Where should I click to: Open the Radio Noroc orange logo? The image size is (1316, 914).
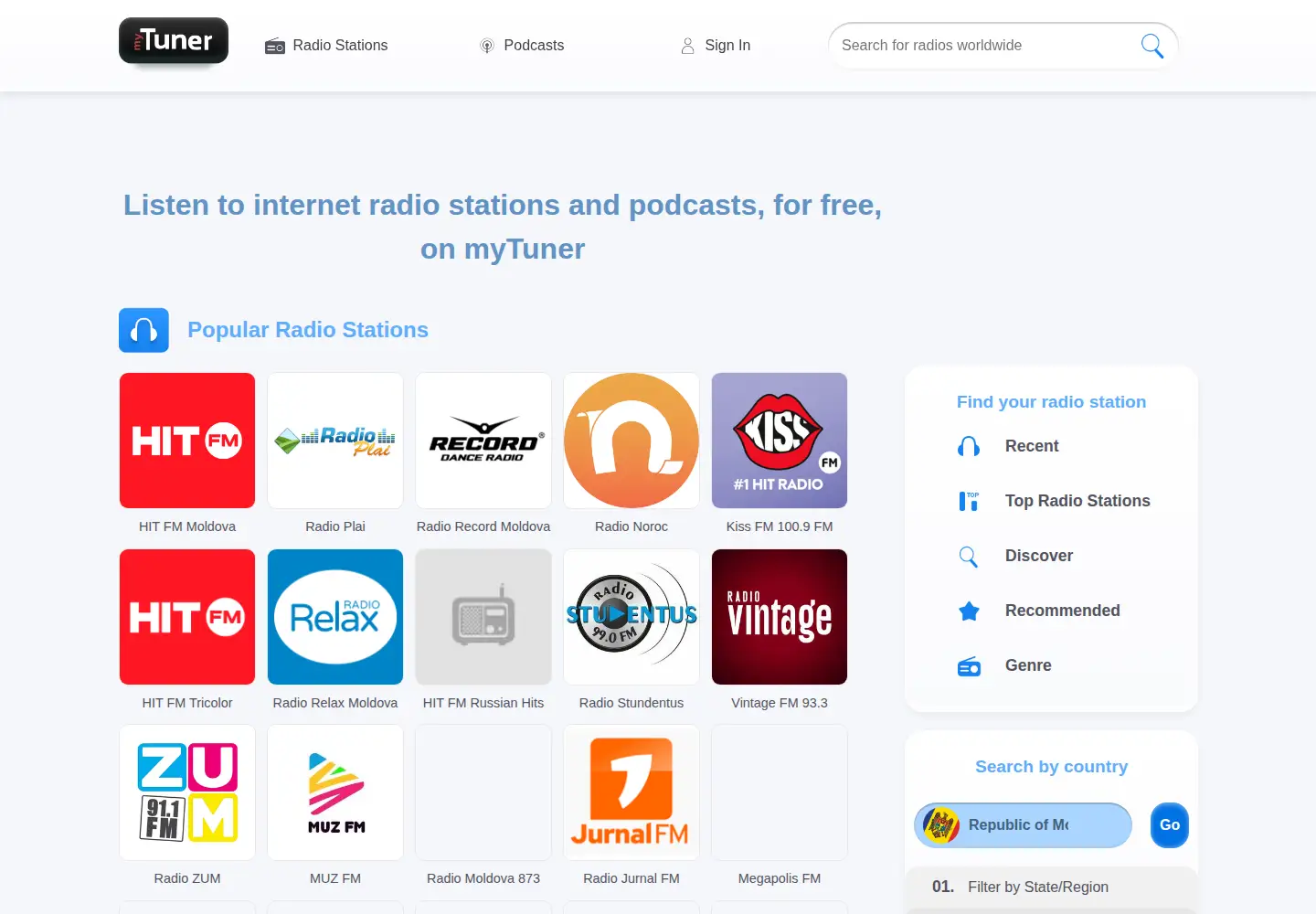[x=631, y=441]
